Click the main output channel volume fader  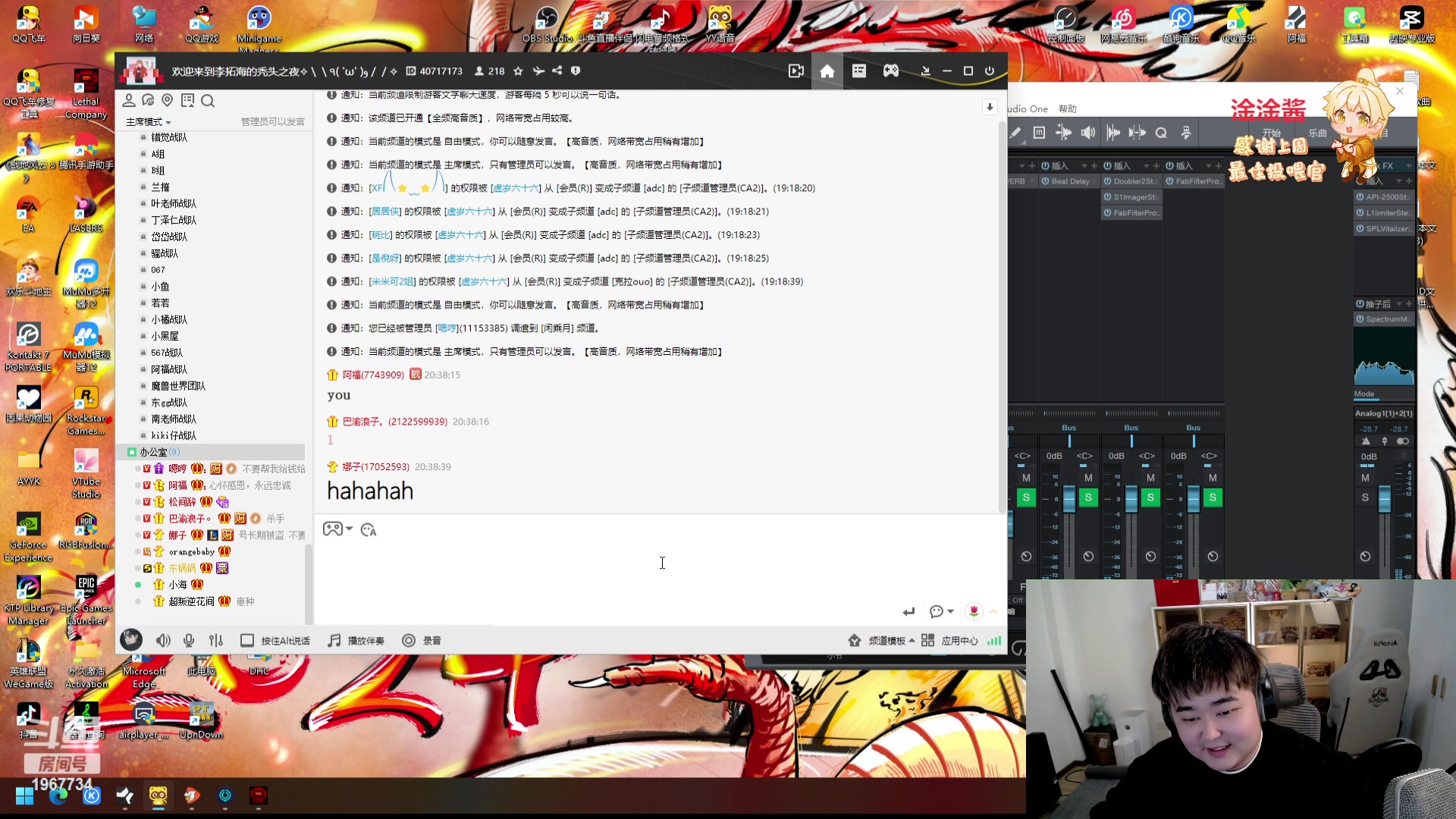pyautogui.click(x=1384, y=498)
